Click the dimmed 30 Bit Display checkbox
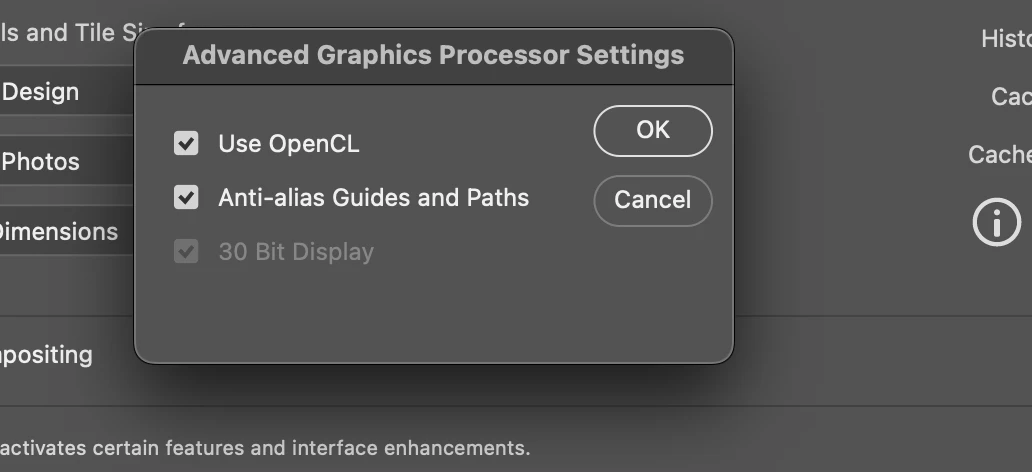The image size is (1032, 472). 186,251
